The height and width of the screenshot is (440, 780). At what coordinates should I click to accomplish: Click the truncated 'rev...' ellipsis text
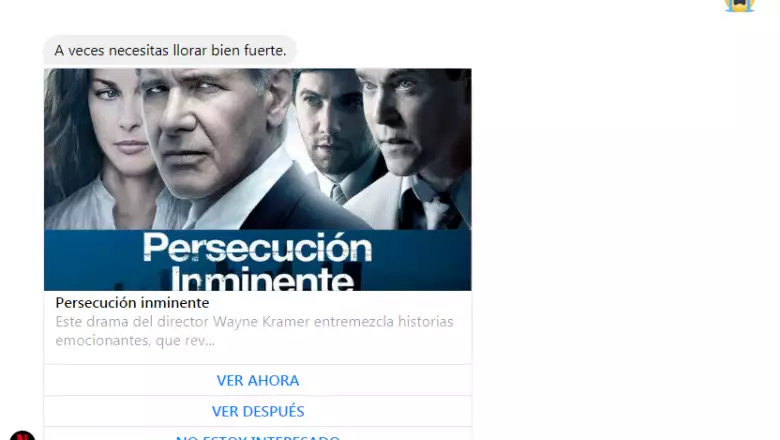pyautogui.click(x=199, y=341)
